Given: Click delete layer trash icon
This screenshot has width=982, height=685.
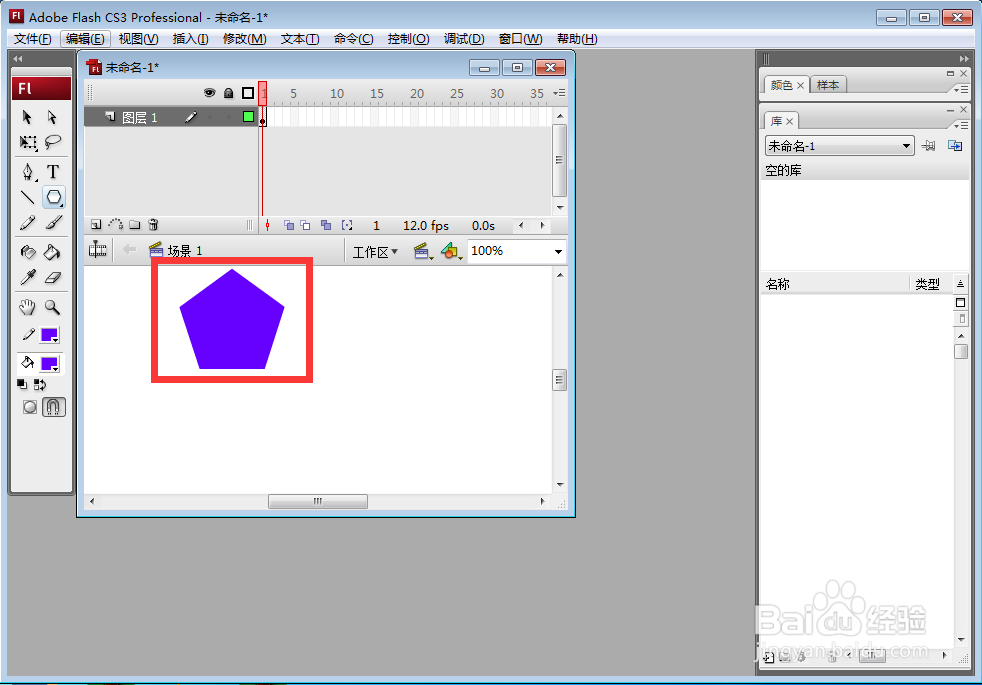Looking at the screenshot, I should point(153,224).
